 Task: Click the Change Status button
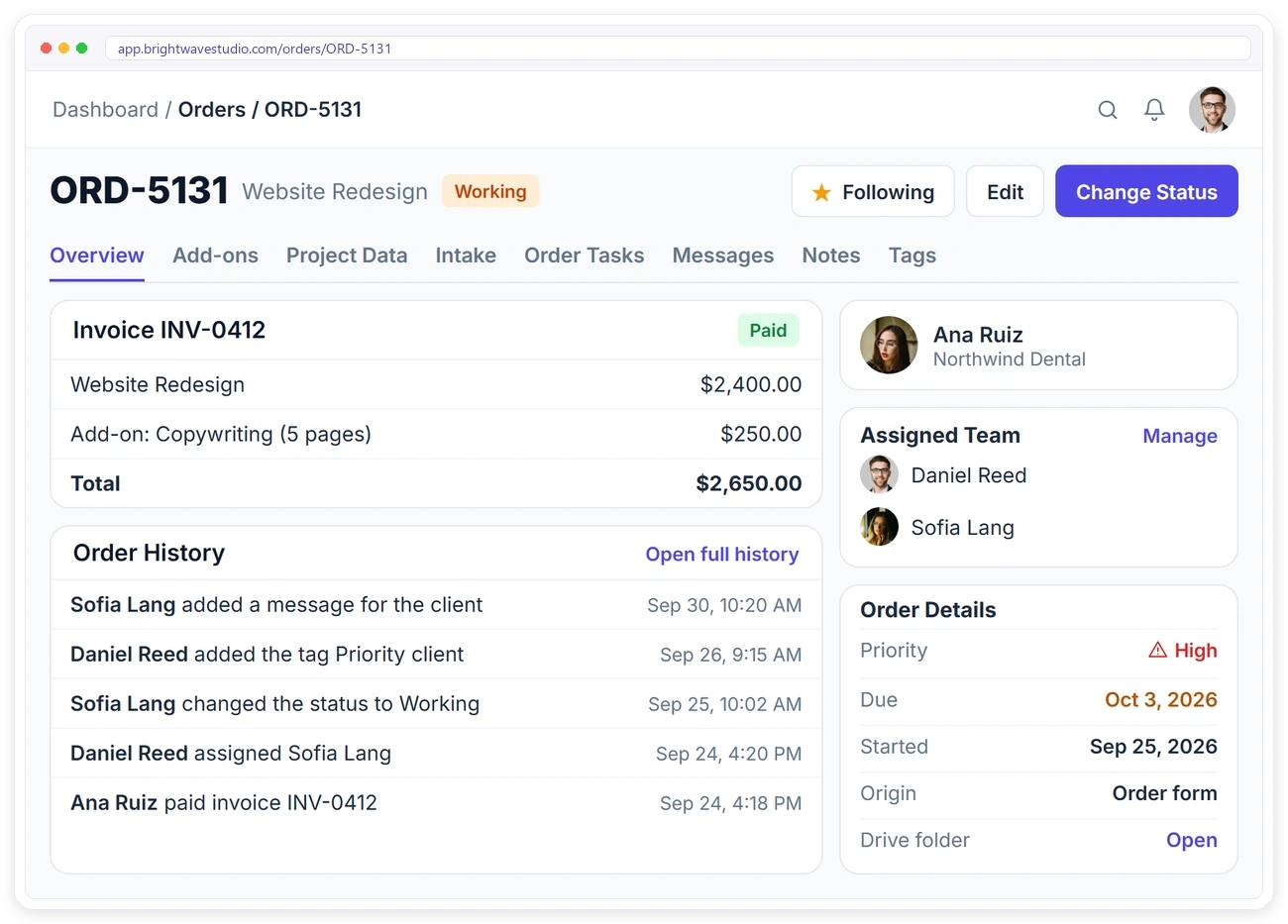(1146, 191)
